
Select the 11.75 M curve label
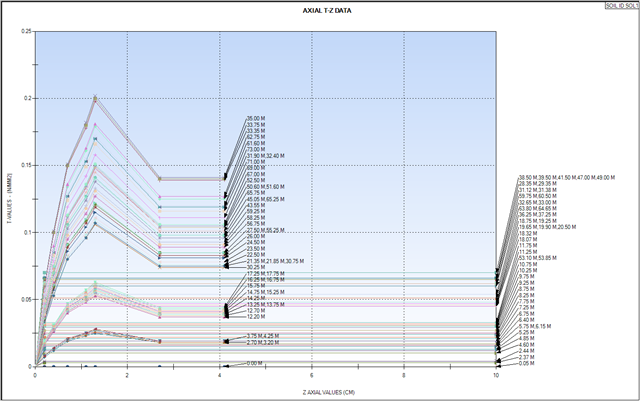pos(528,246)
